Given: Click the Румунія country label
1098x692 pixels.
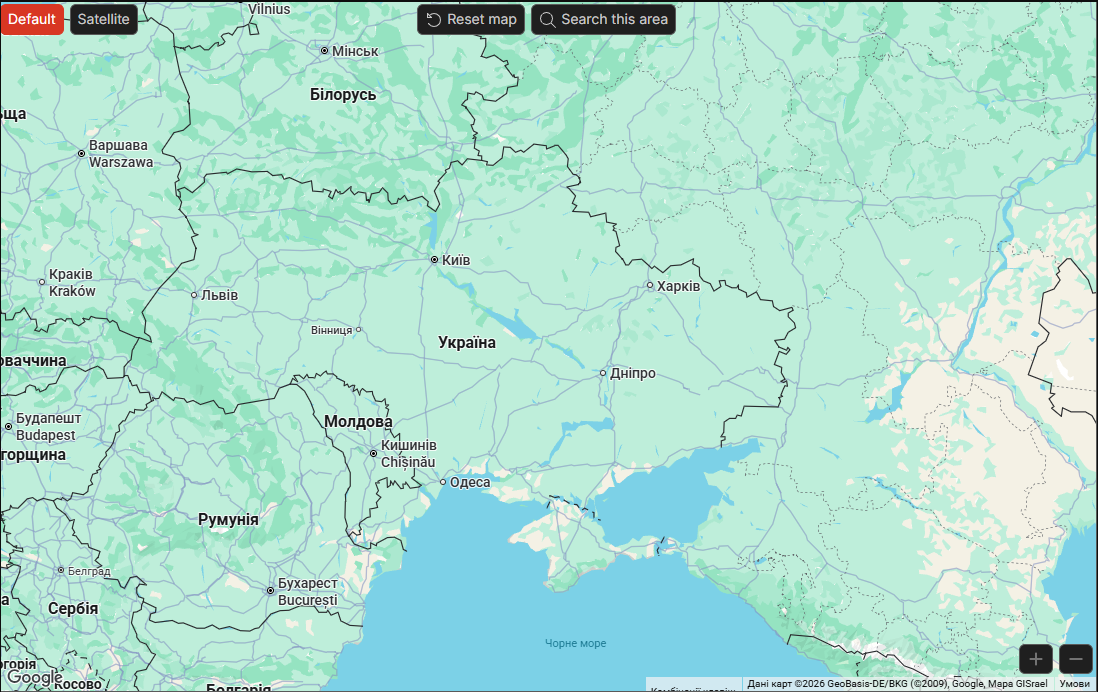Looking at the screenshot, I should [228, 520].
